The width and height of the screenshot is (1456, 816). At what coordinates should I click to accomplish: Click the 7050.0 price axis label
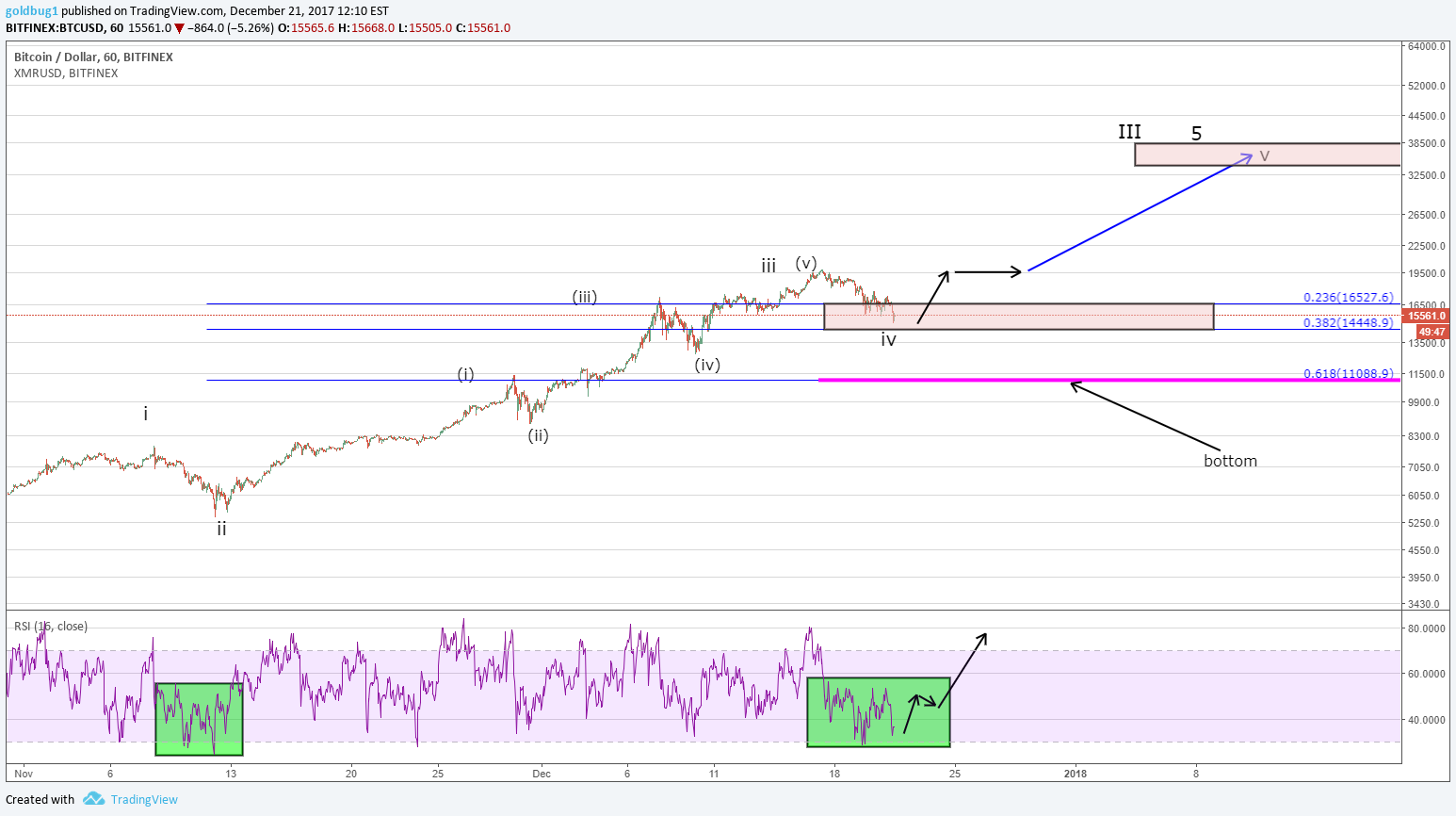click(x=1425, y=467)
